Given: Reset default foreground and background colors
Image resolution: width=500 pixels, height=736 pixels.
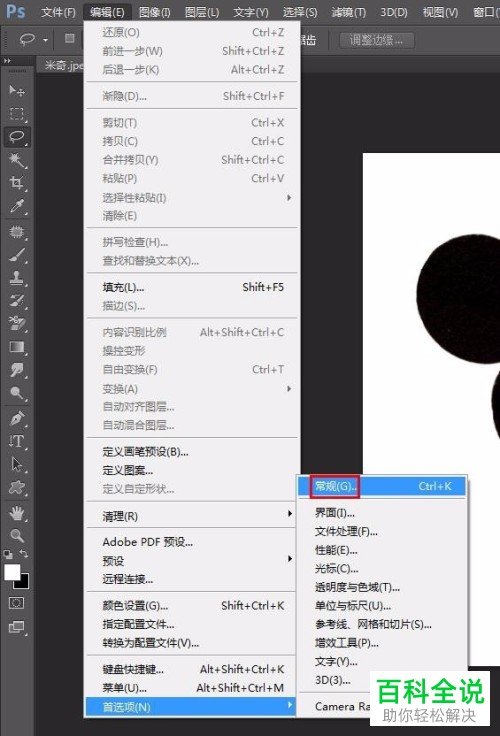Looking at the screenshot, I should [8, 554].
